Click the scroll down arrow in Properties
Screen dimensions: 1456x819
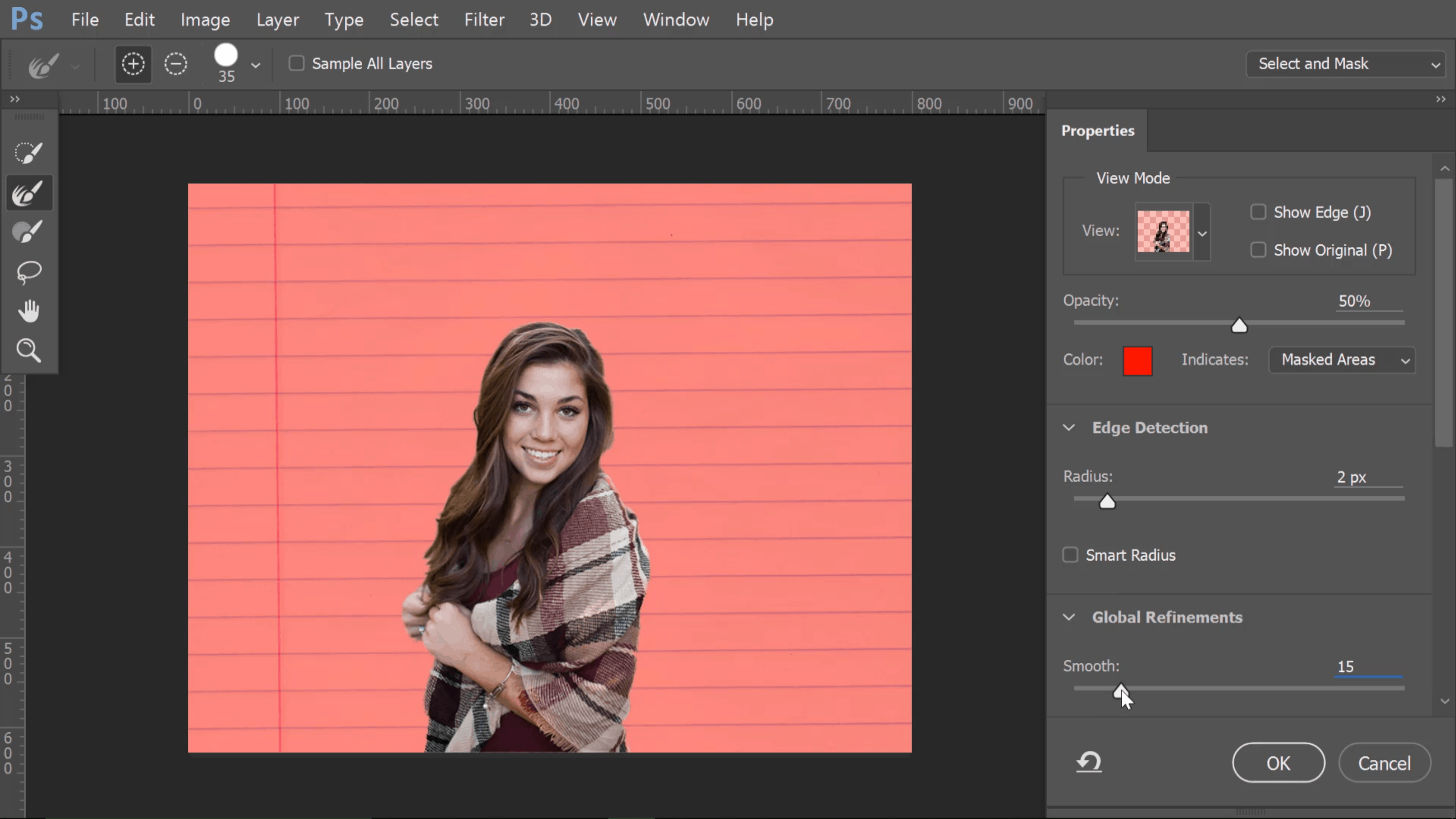[1445, 701]
